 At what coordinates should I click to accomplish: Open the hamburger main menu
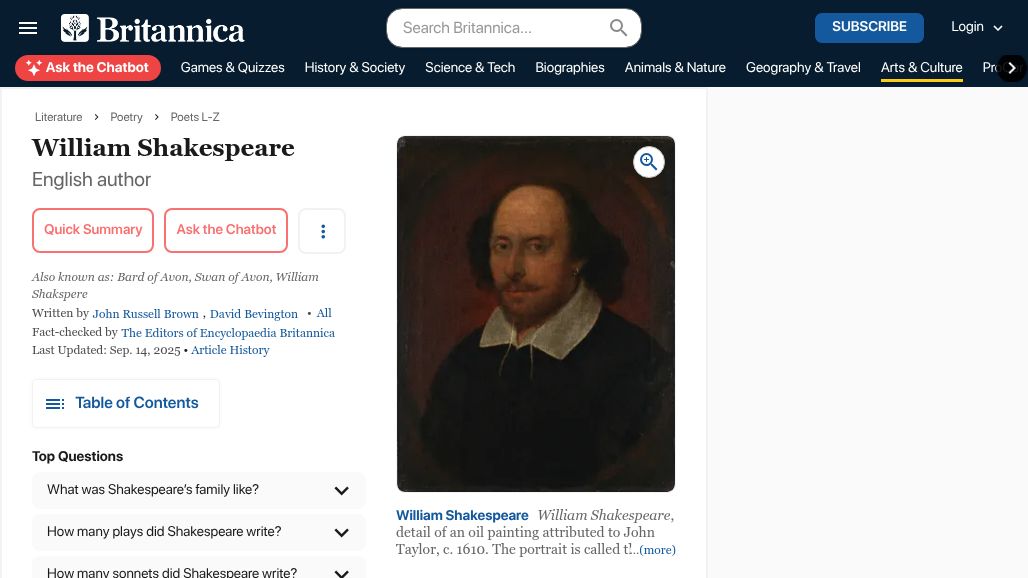coord(28,28)
